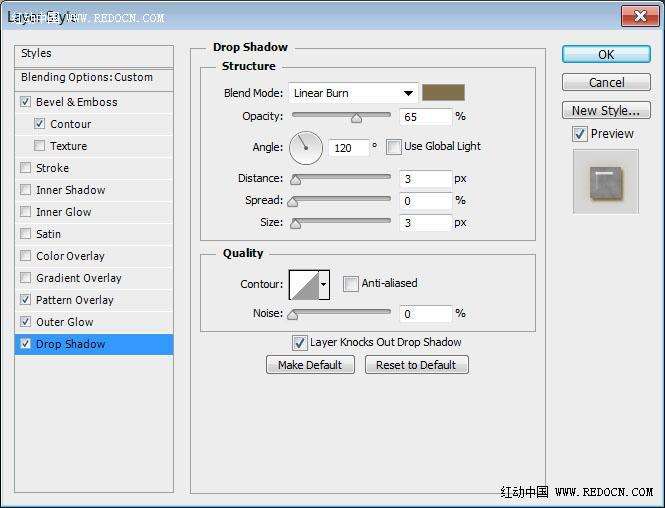
Task: Select the Inner Shadow style row
Action: pos(94,190)
